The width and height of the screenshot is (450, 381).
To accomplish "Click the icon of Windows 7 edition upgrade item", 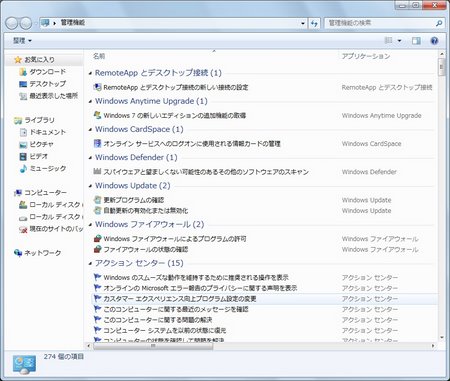I will pos(97,115).
